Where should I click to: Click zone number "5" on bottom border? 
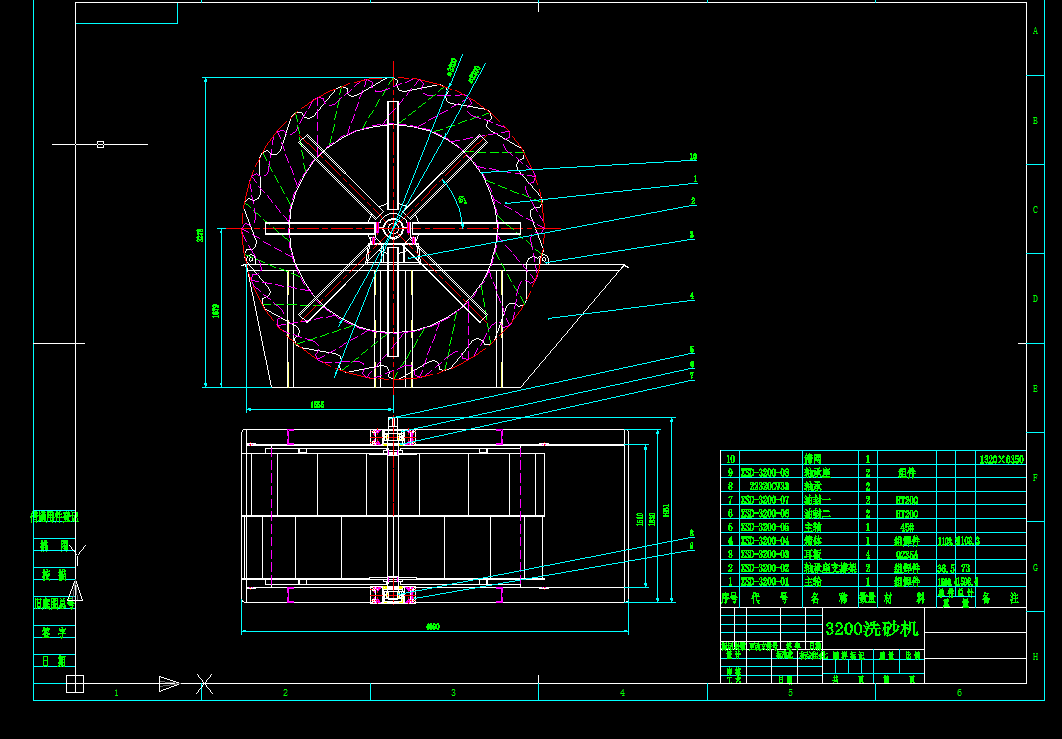(x=790, y=692)
